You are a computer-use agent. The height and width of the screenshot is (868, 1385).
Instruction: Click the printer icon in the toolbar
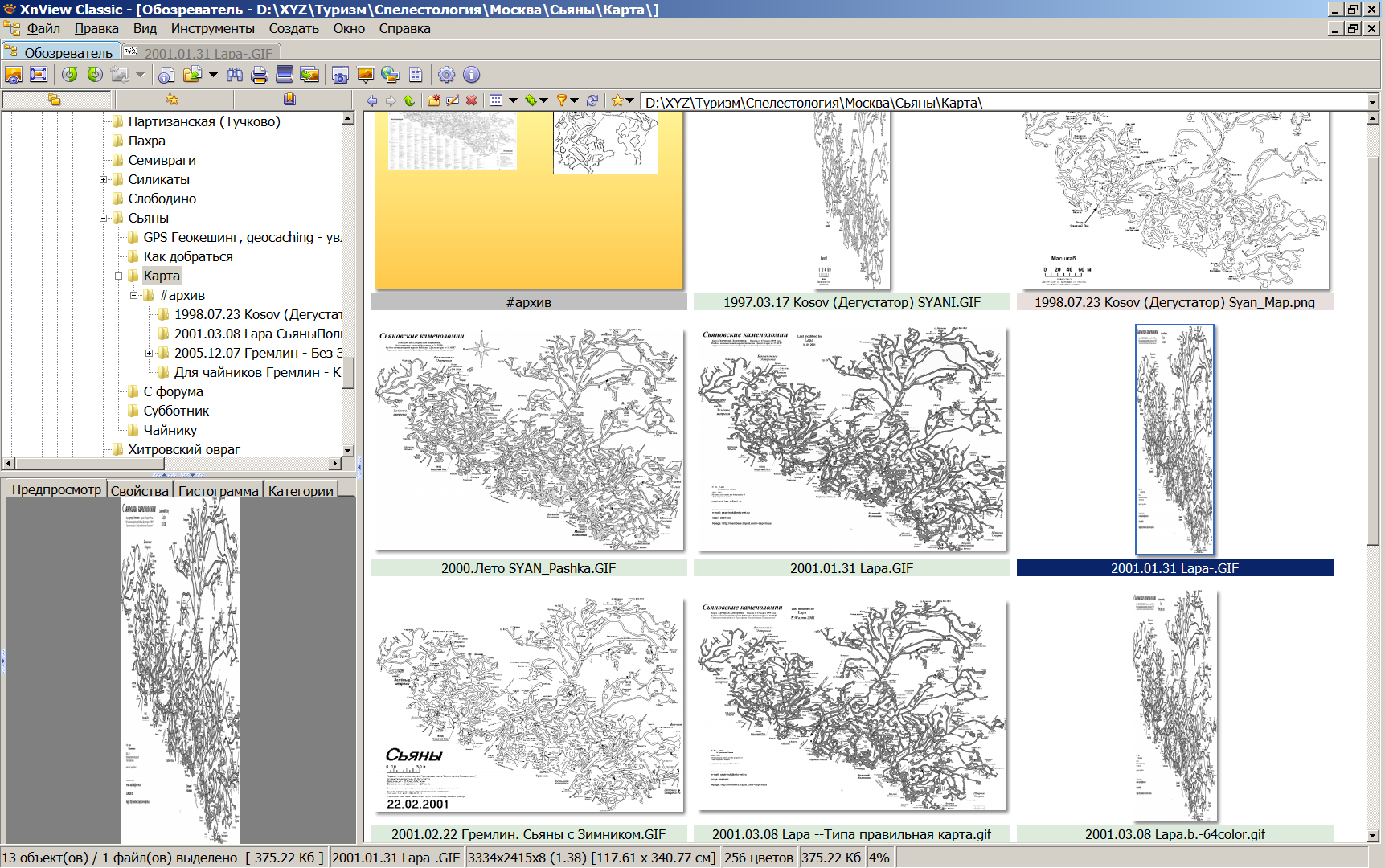coord(259,75)
